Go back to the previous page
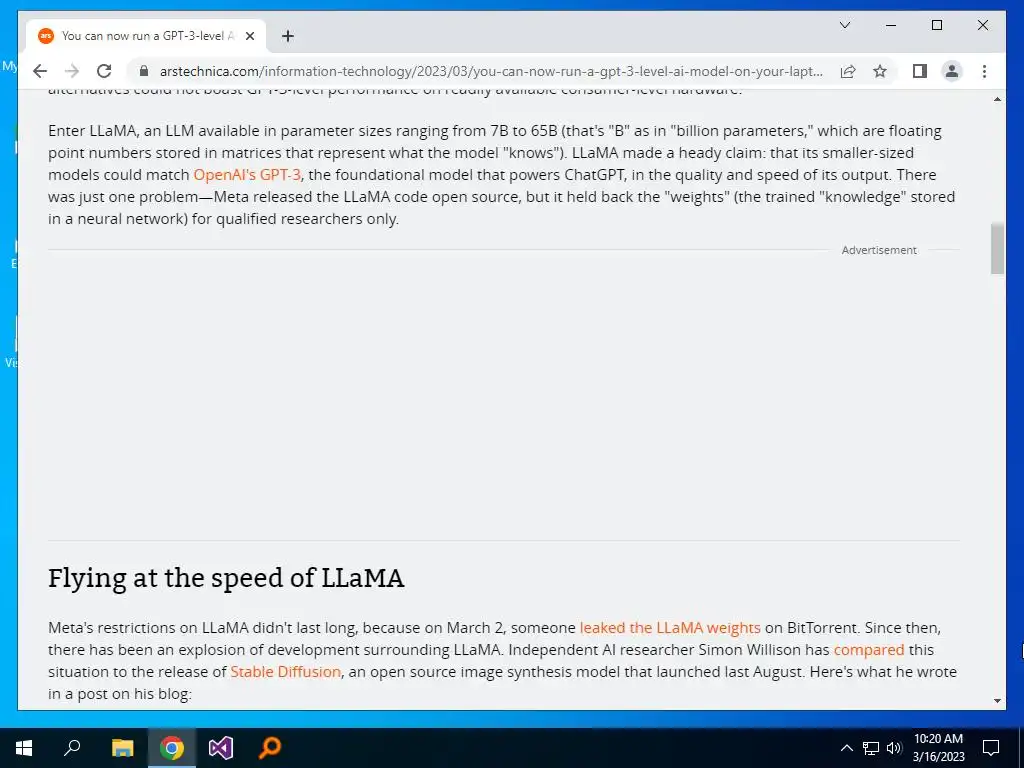 click(40, 71)
